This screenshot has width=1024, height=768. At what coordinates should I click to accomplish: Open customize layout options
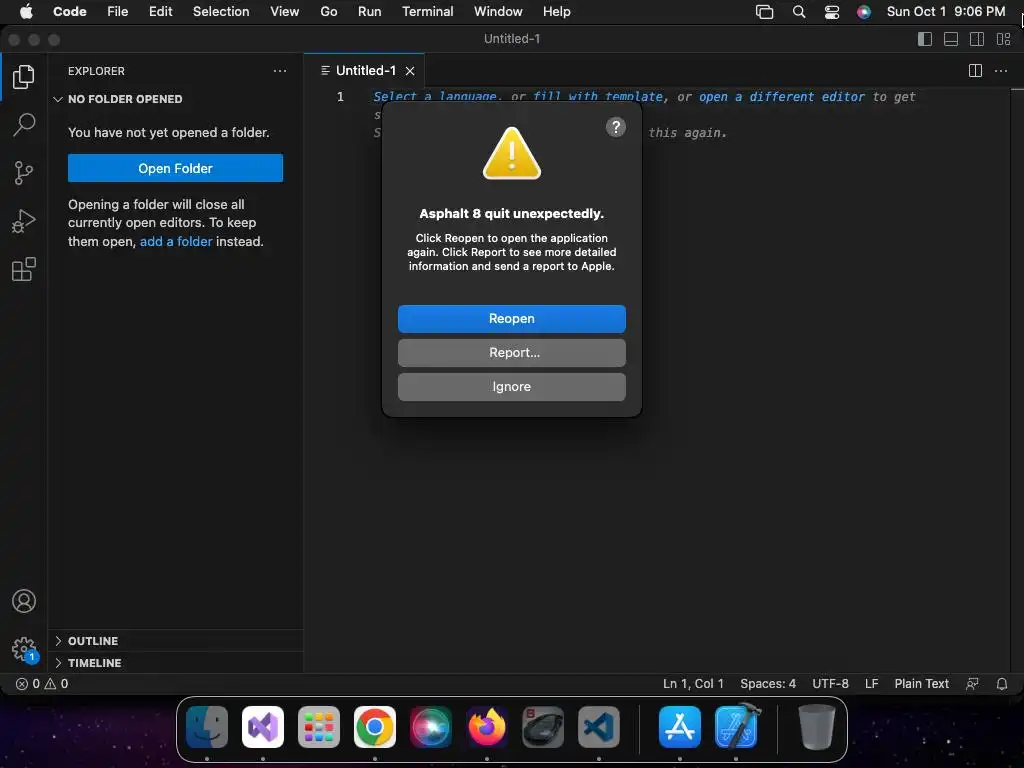(x=1003, y=39)
